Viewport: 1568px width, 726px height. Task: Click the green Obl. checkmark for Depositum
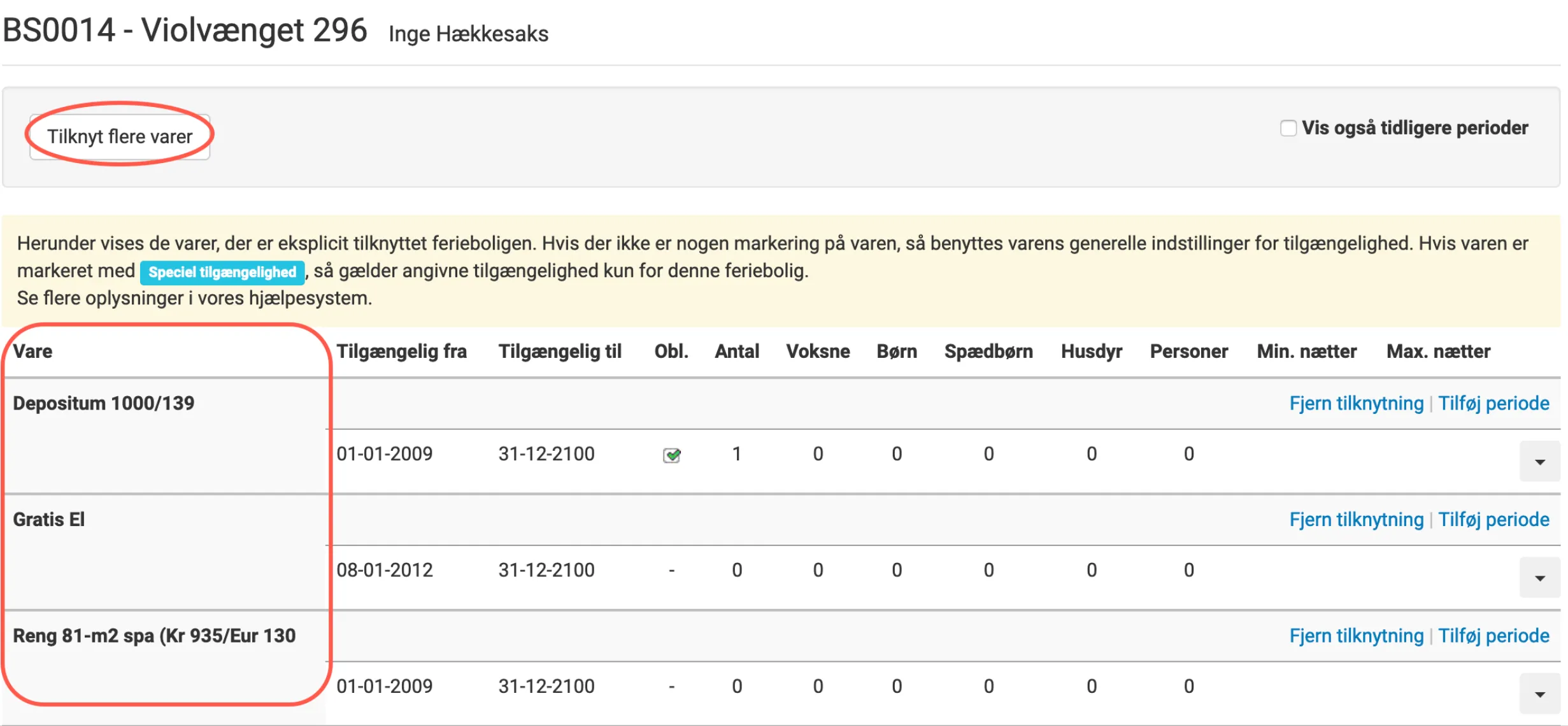671,455
